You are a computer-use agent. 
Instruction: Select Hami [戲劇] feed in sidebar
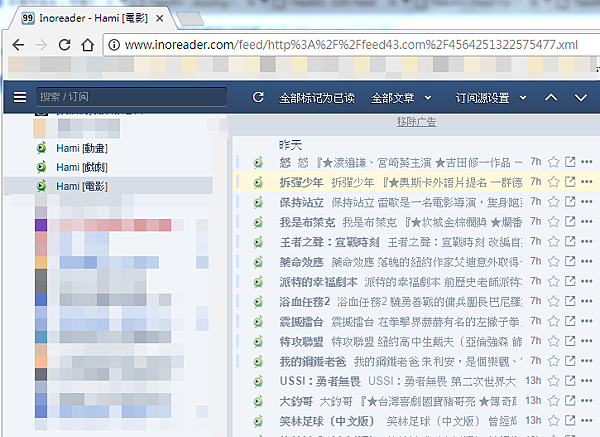pyautogui.click(x=82, y=167)
